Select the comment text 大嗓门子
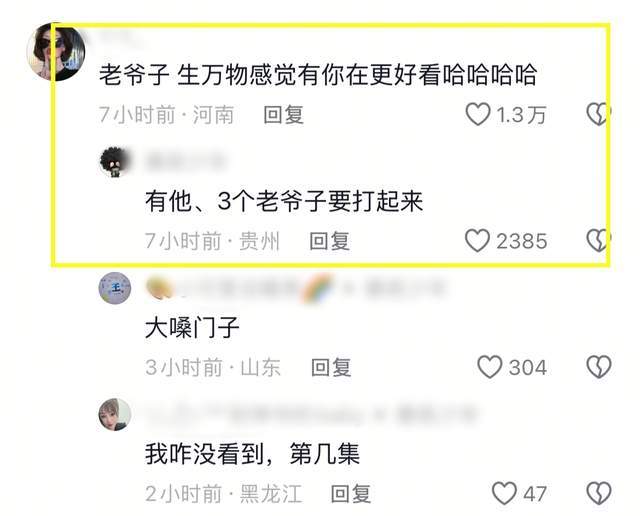 tap(192, 327)
